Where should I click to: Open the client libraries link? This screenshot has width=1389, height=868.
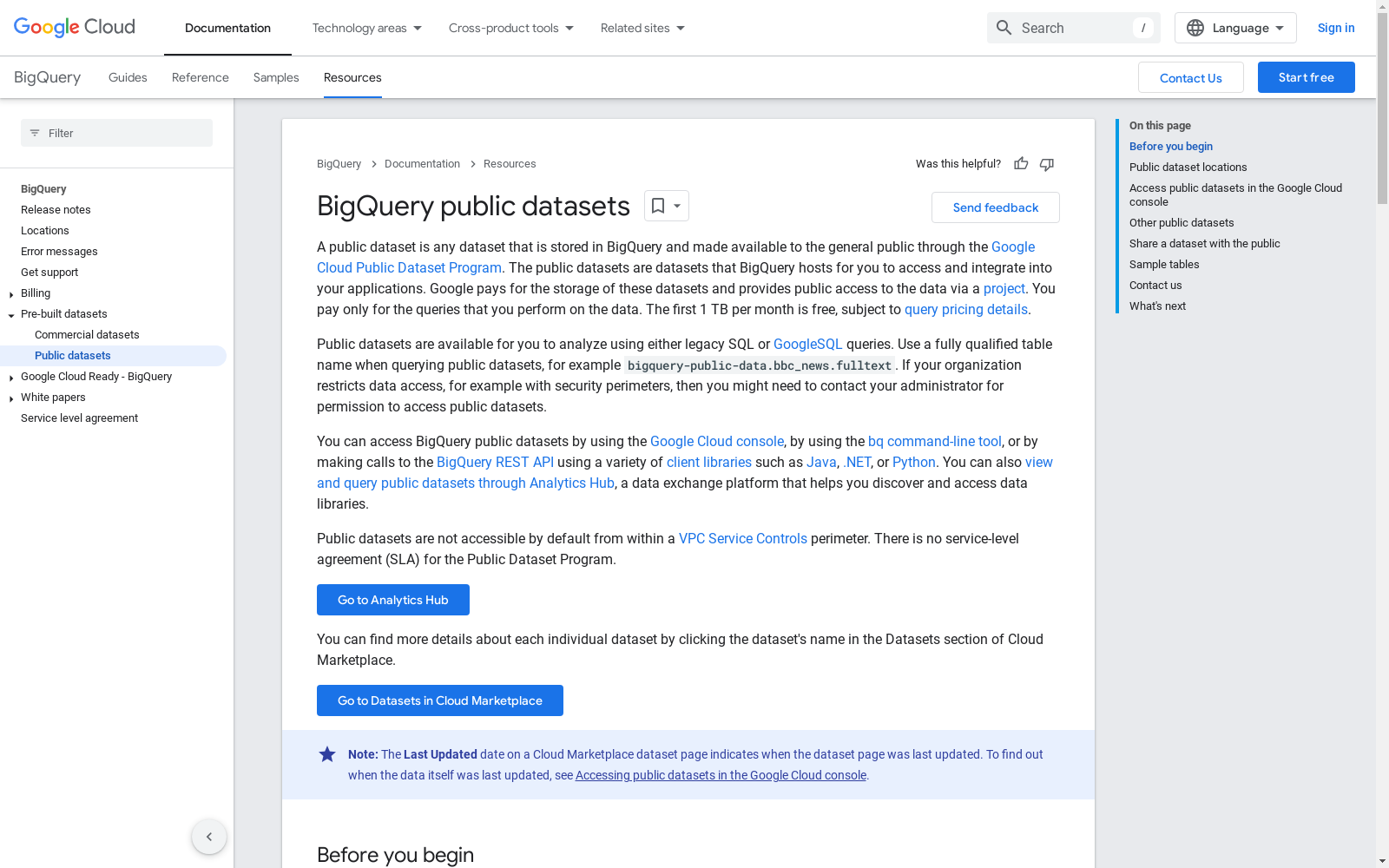(x=709, y=463)
